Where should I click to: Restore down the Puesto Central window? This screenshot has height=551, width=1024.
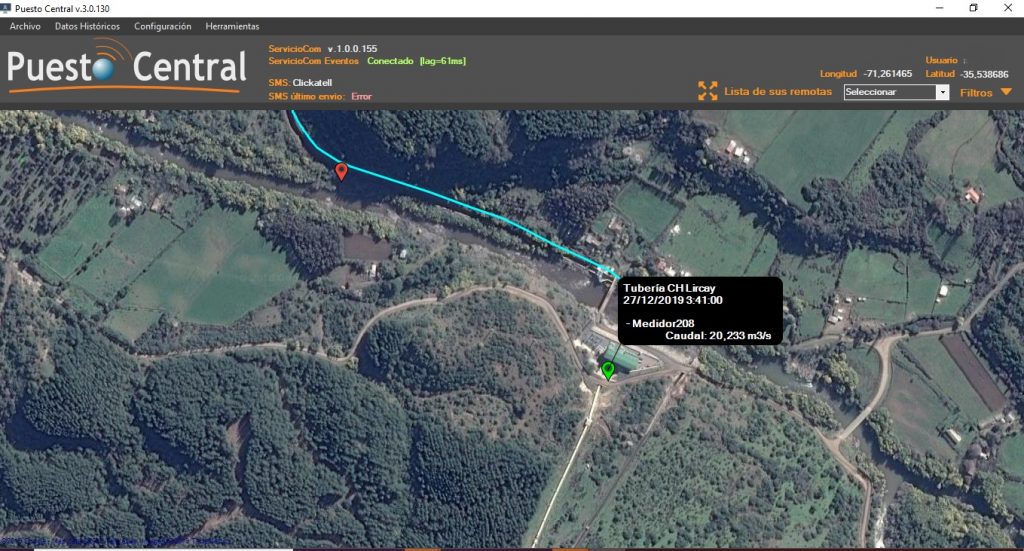(973, 8)
